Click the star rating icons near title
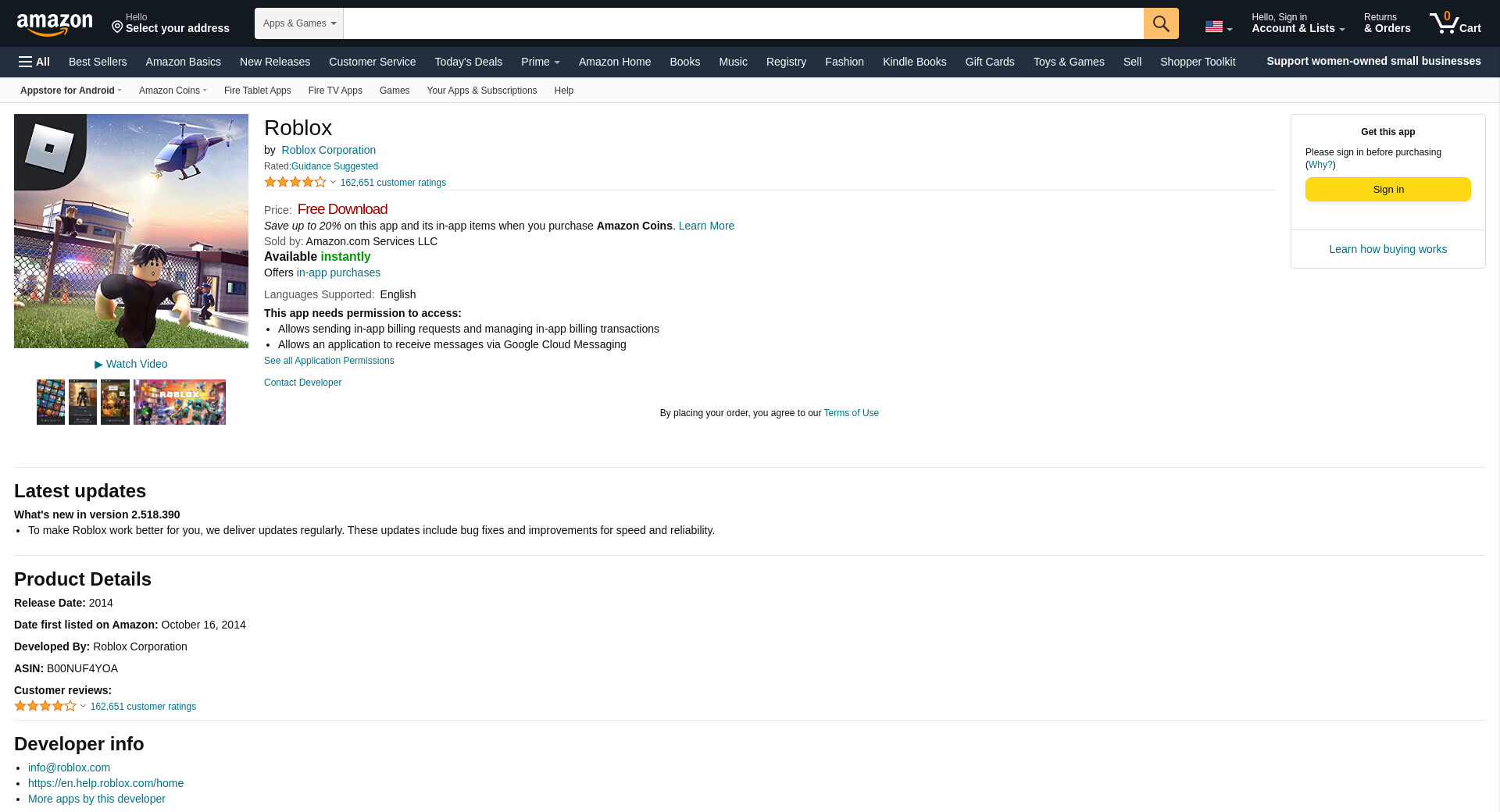This screenshot has width=1500, height=812. pyautogui.click(x=295, y=183)
